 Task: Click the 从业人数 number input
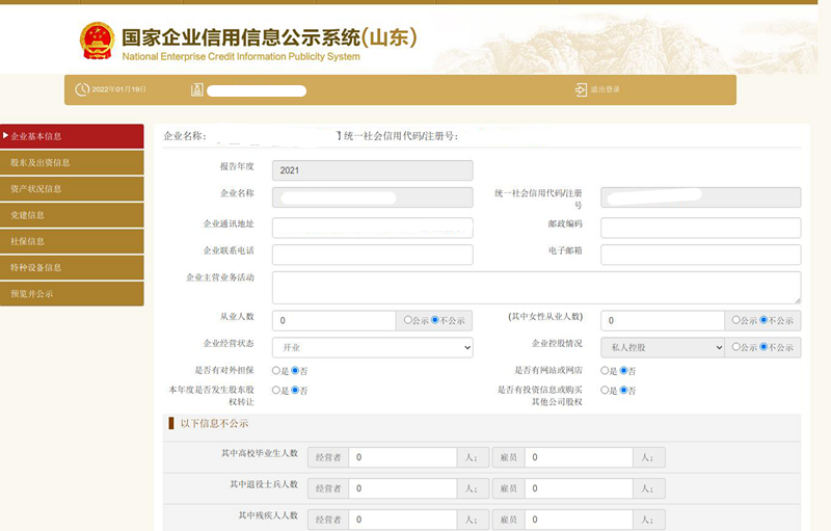click(334, 321)
